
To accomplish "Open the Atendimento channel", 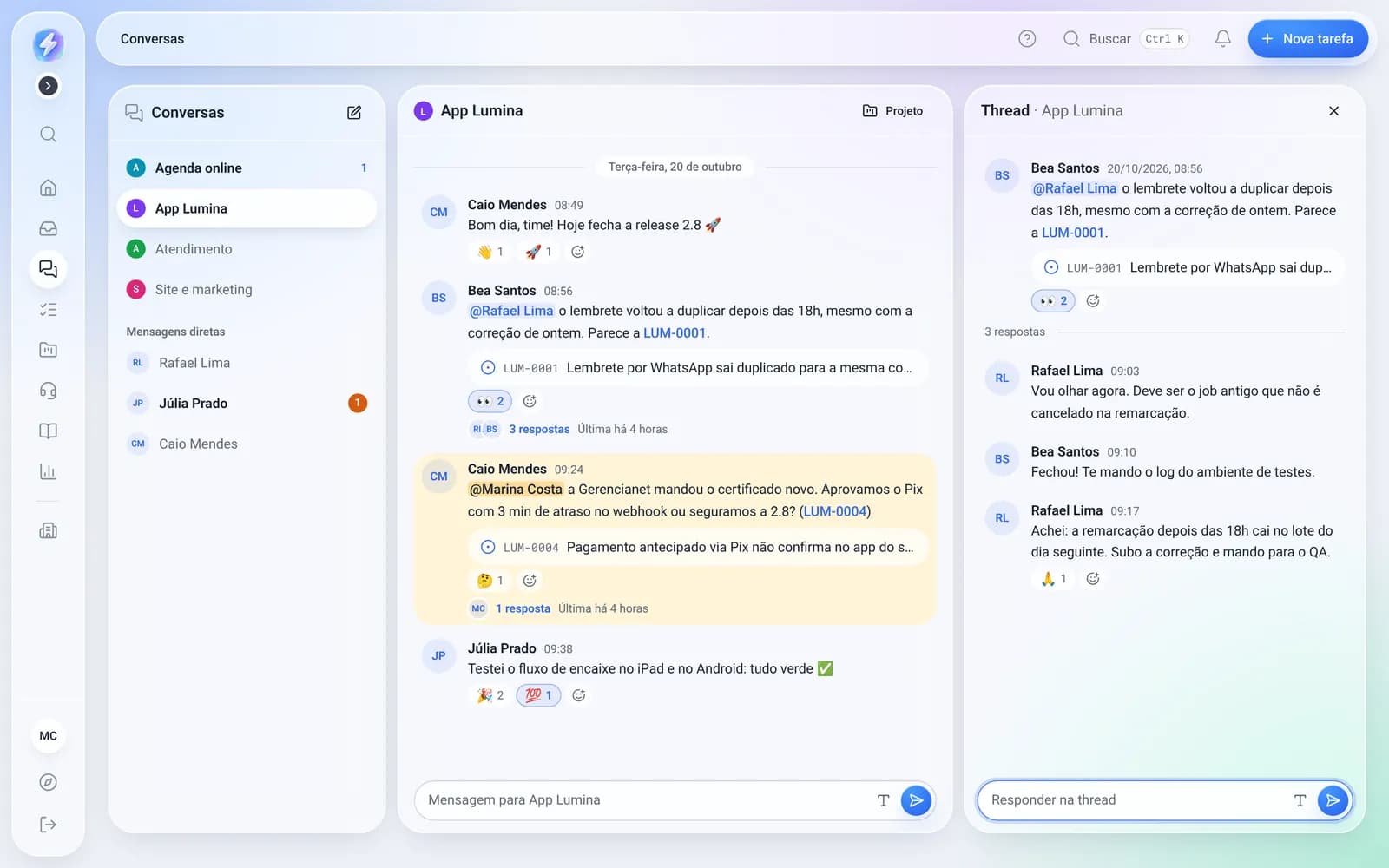I will click(247, 249).
